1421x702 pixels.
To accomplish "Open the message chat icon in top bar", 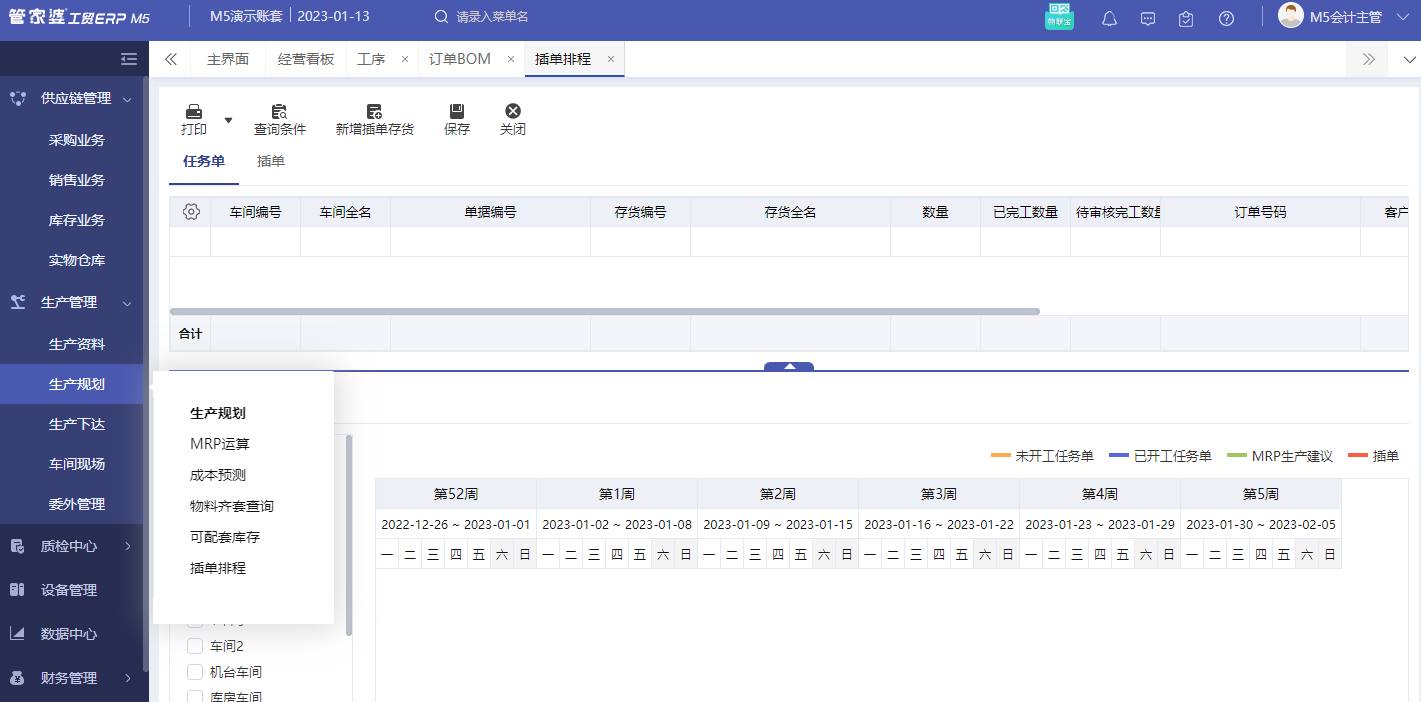I will [1148, 18].
